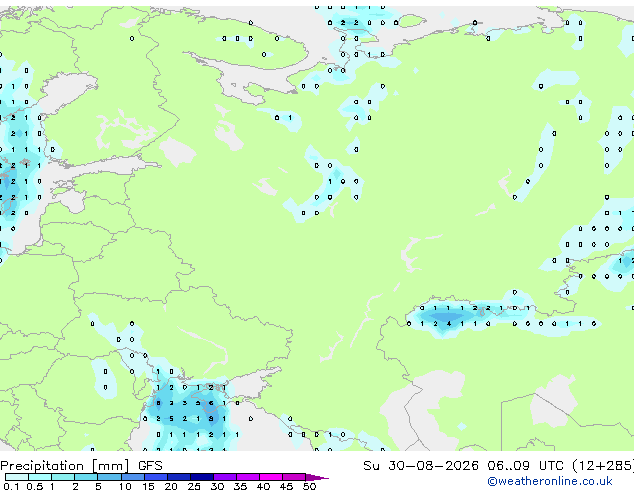
Task: Select the 20–25 mm dark blue swatch
Action: (x=178, y=477)
